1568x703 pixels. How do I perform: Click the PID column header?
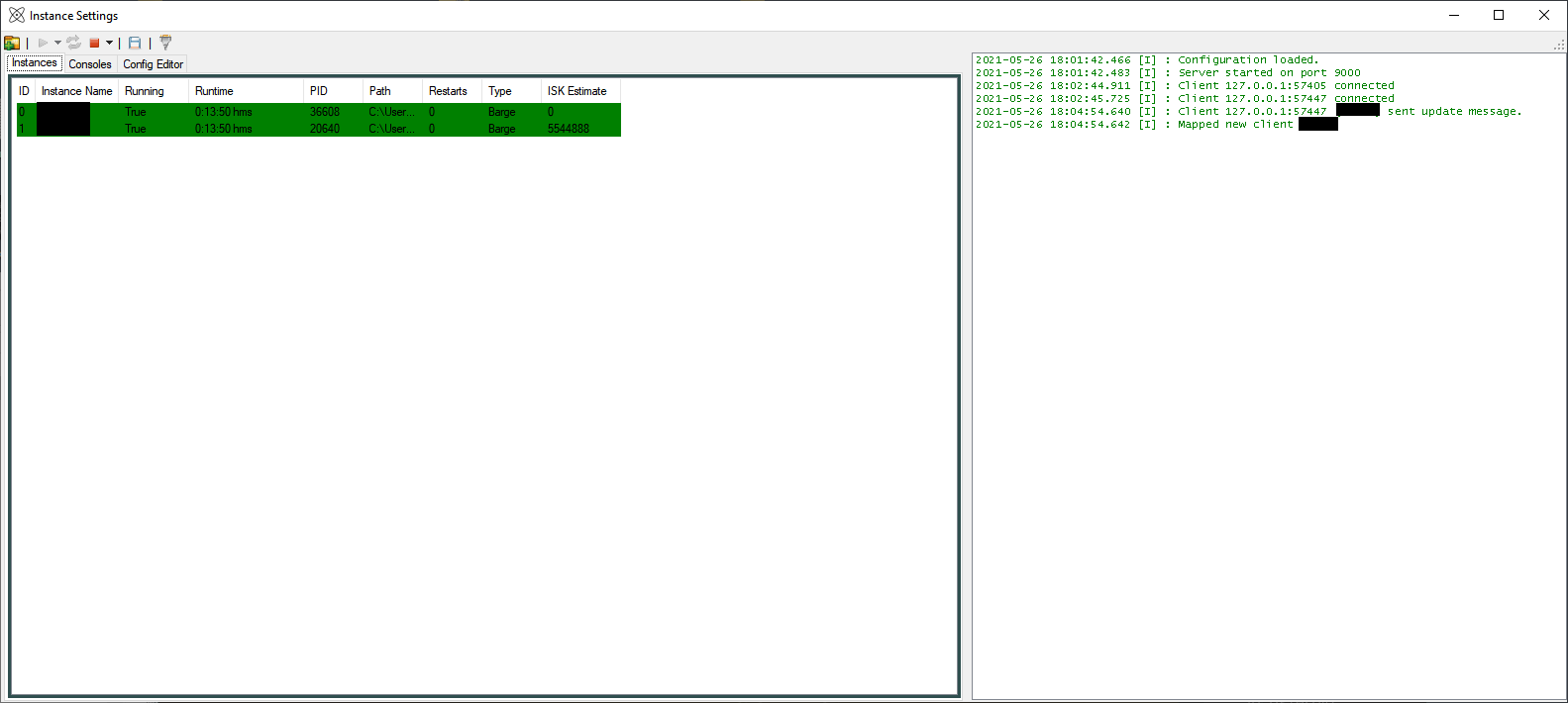333,91
